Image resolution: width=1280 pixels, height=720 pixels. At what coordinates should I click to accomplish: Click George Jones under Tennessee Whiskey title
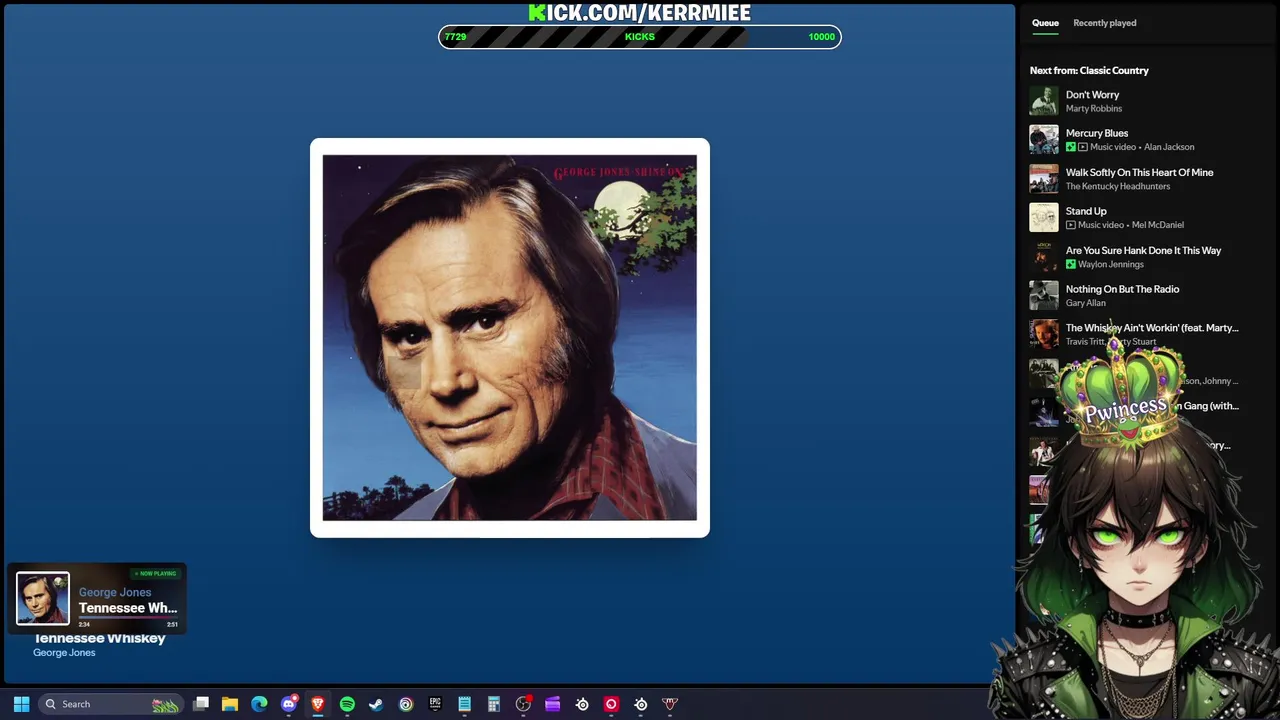coord(64,652)
